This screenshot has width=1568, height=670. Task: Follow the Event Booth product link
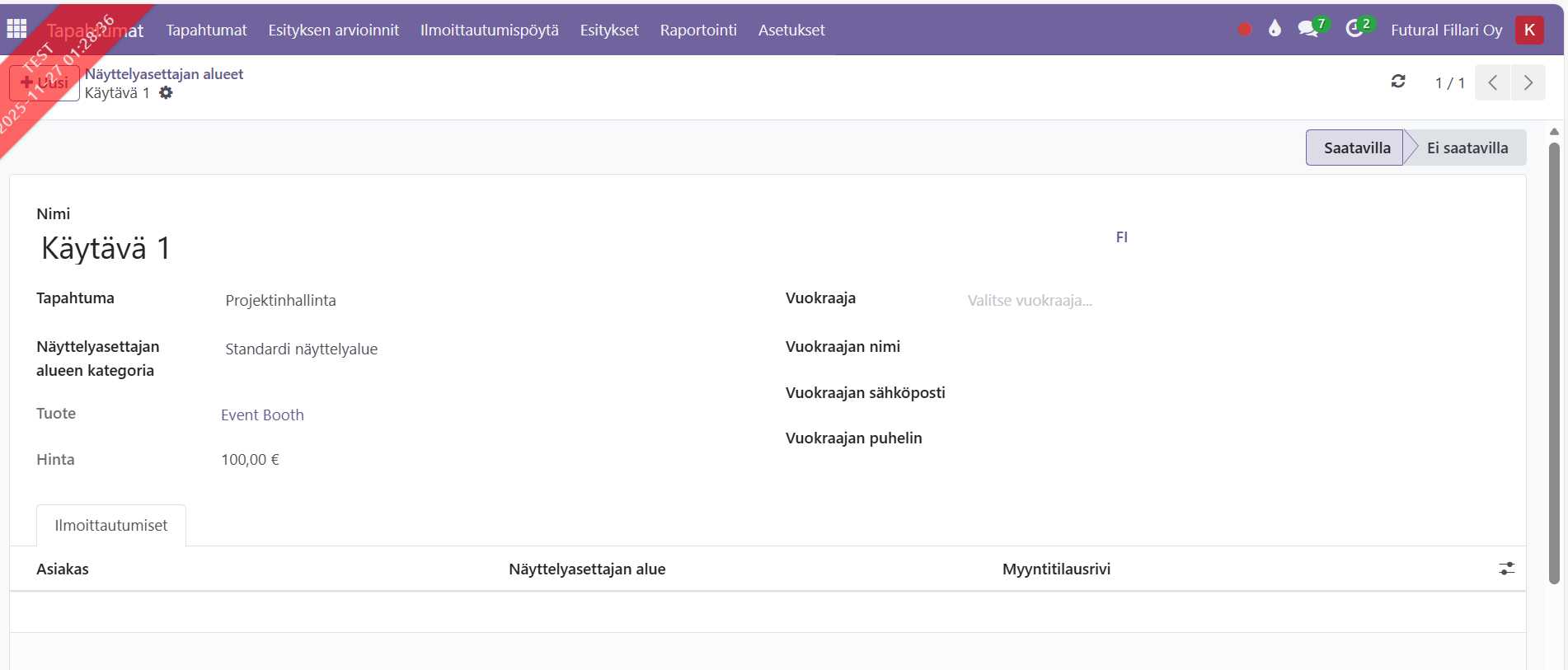point(262,415)
